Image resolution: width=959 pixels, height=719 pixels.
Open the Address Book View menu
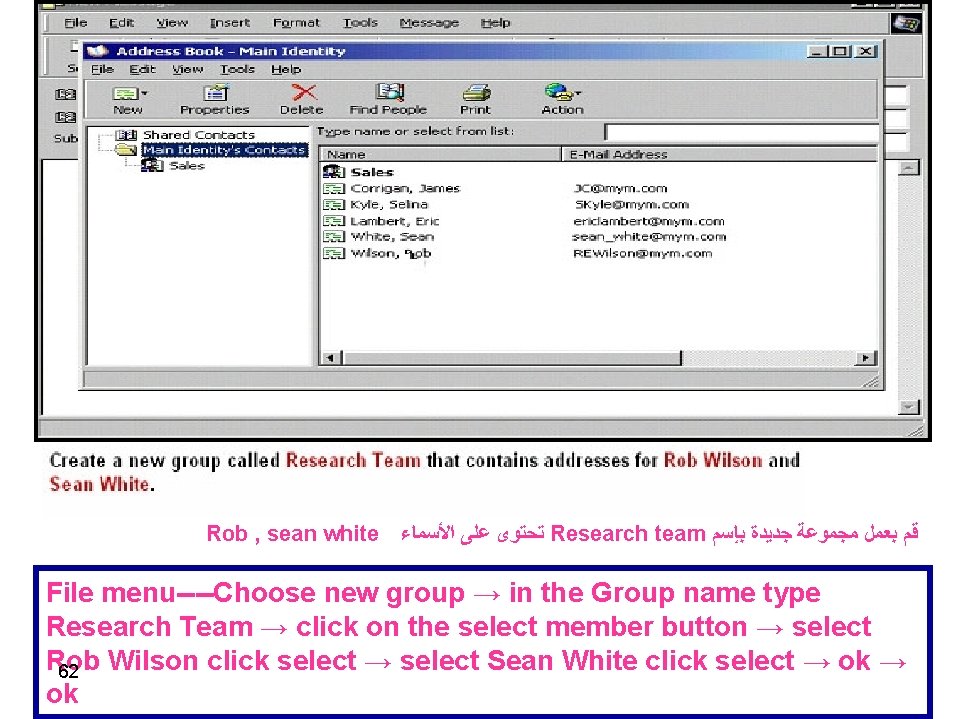(x=187, y=69)
